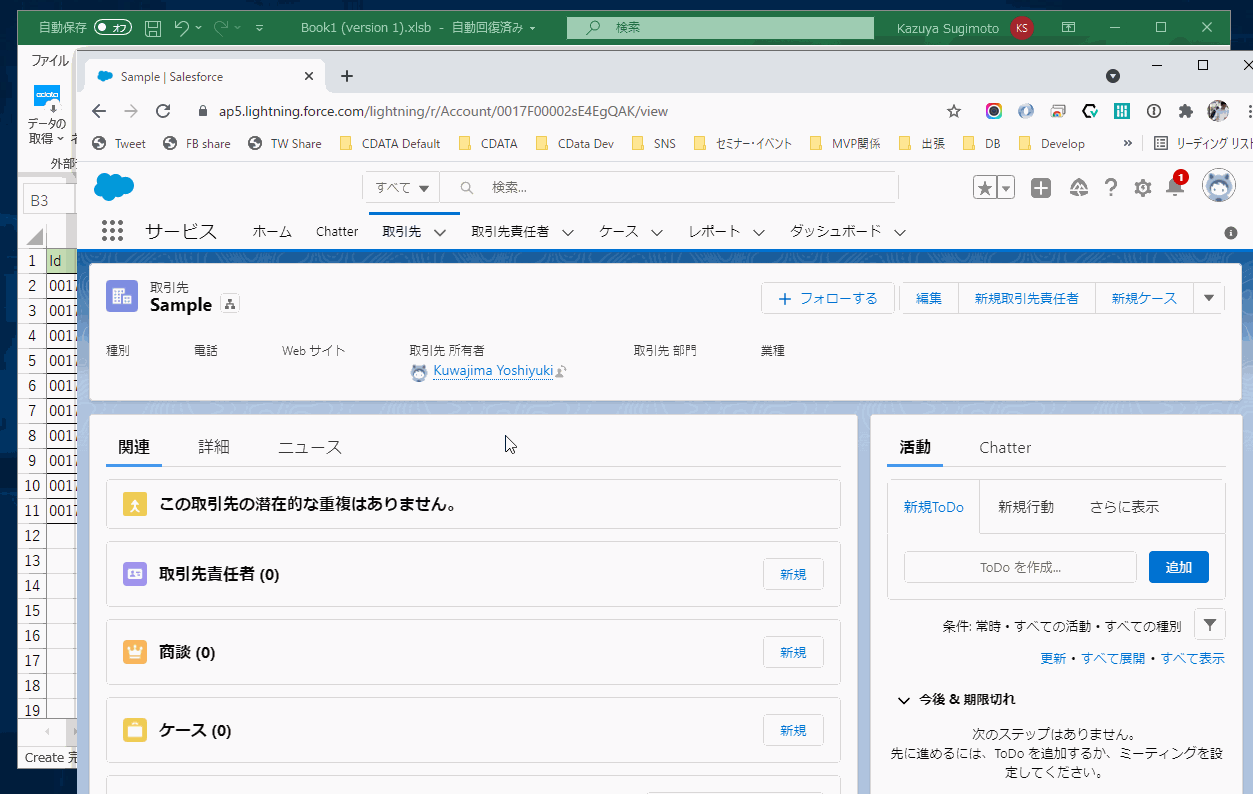
Task: Open the すべて search scope dropdown
Action: tap(401, 187)
